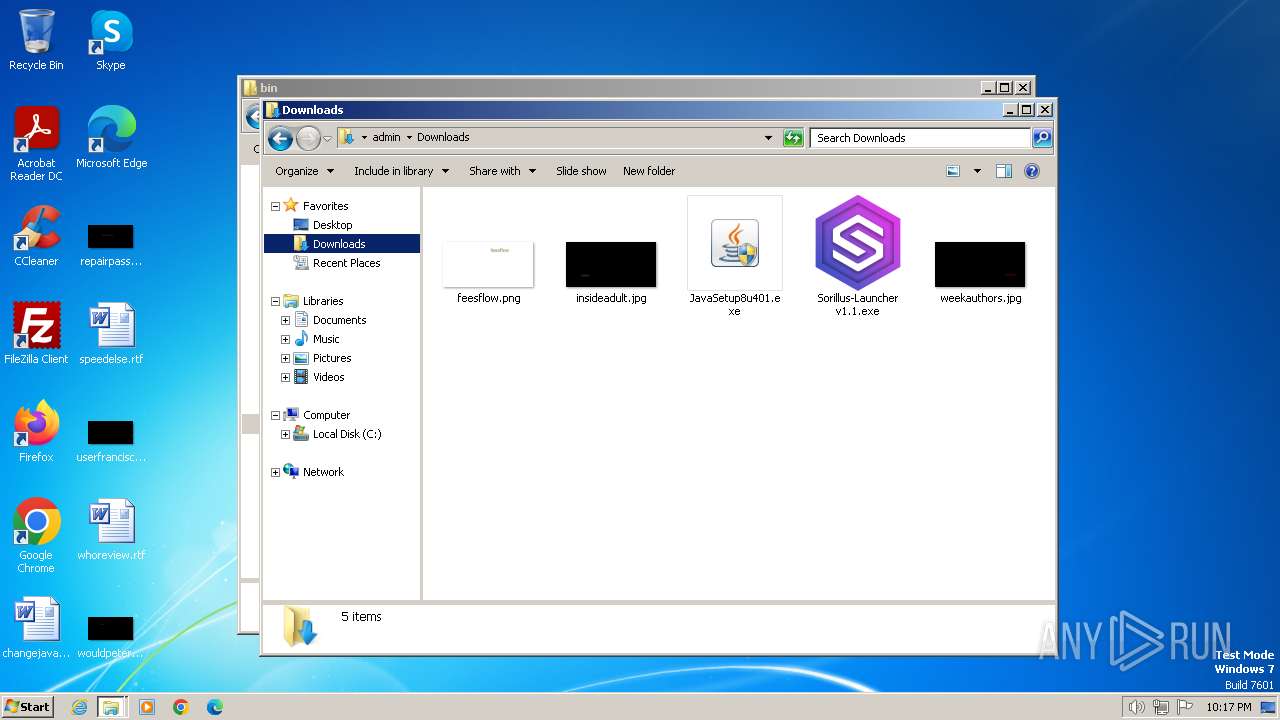The height and width of the screenshot is (720, 1280).
Task: Collapse the Libraries tree section
Action: pyautogui.click(x=276, y=301)
